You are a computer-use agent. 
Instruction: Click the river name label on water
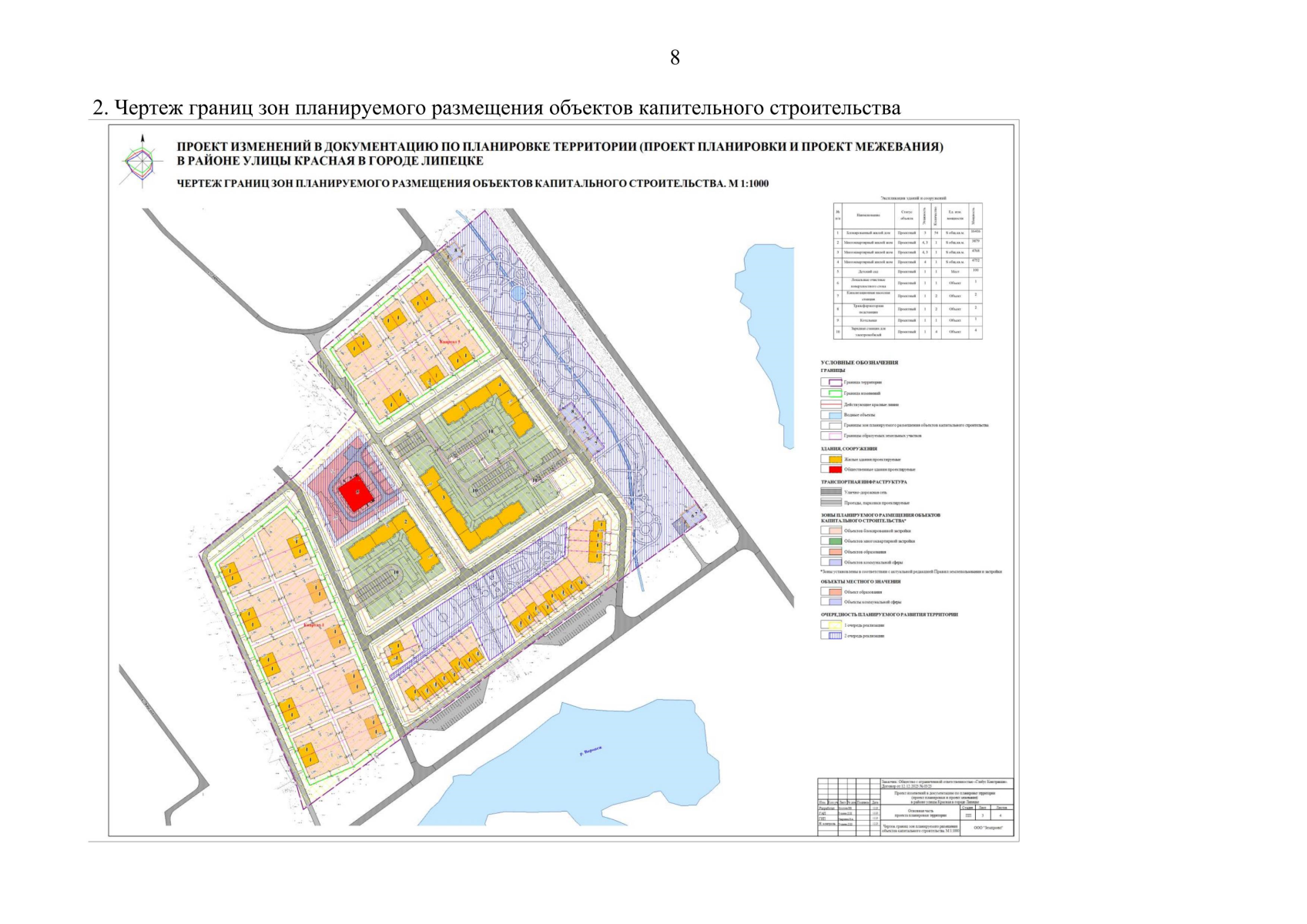[x=590, y=752]
